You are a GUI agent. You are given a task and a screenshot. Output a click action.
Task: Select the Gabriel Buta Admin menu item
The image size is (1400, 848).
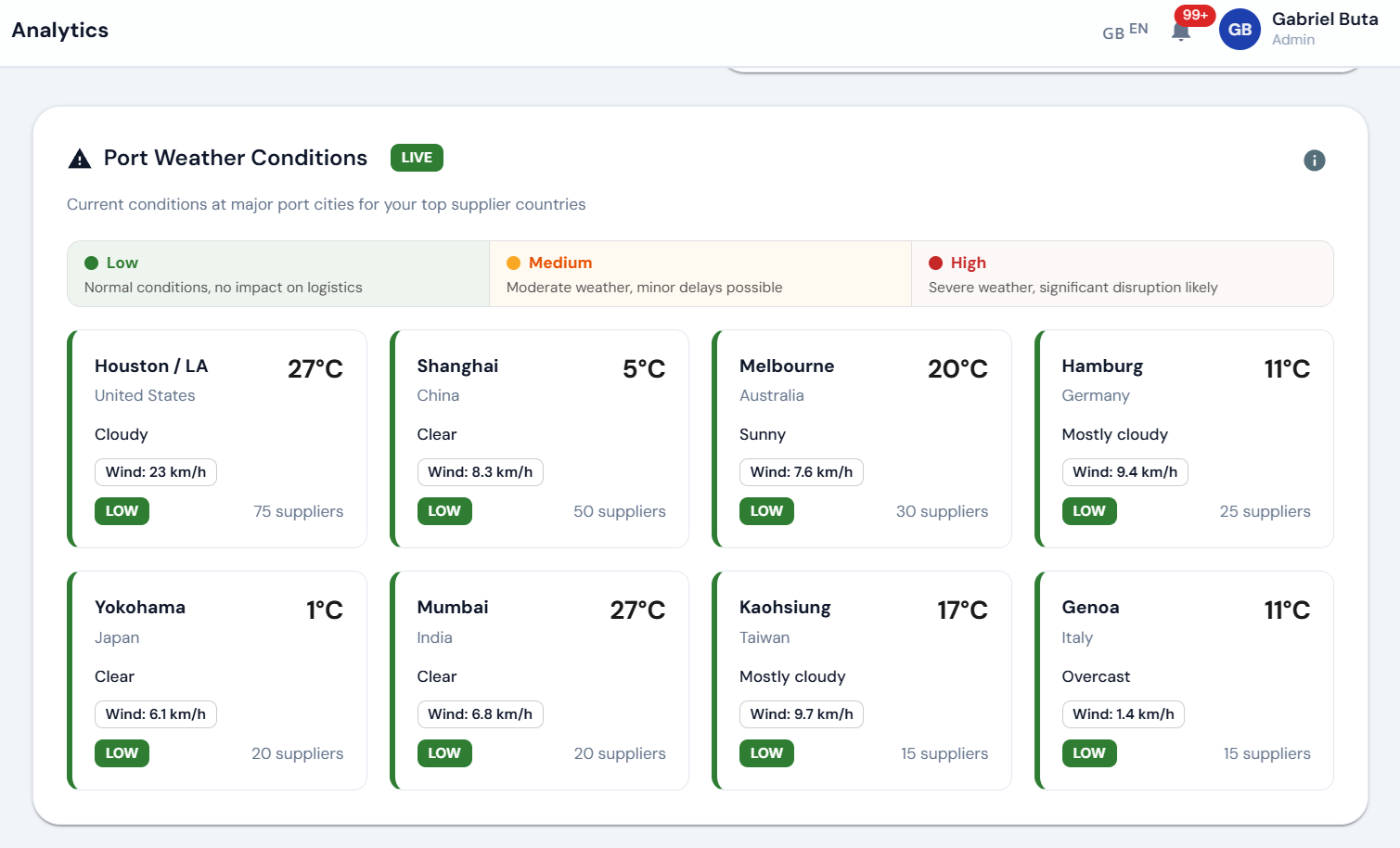point(1325,29)
